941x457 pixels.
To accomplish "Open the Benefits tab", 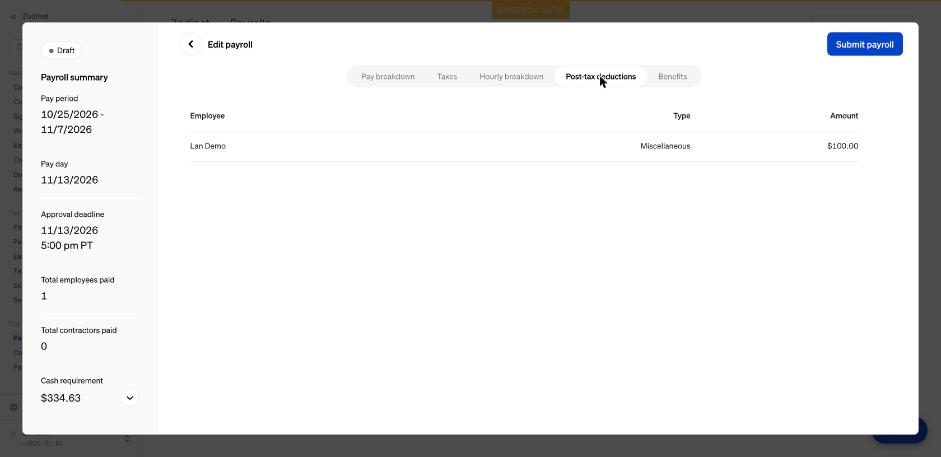I will 673,76.
